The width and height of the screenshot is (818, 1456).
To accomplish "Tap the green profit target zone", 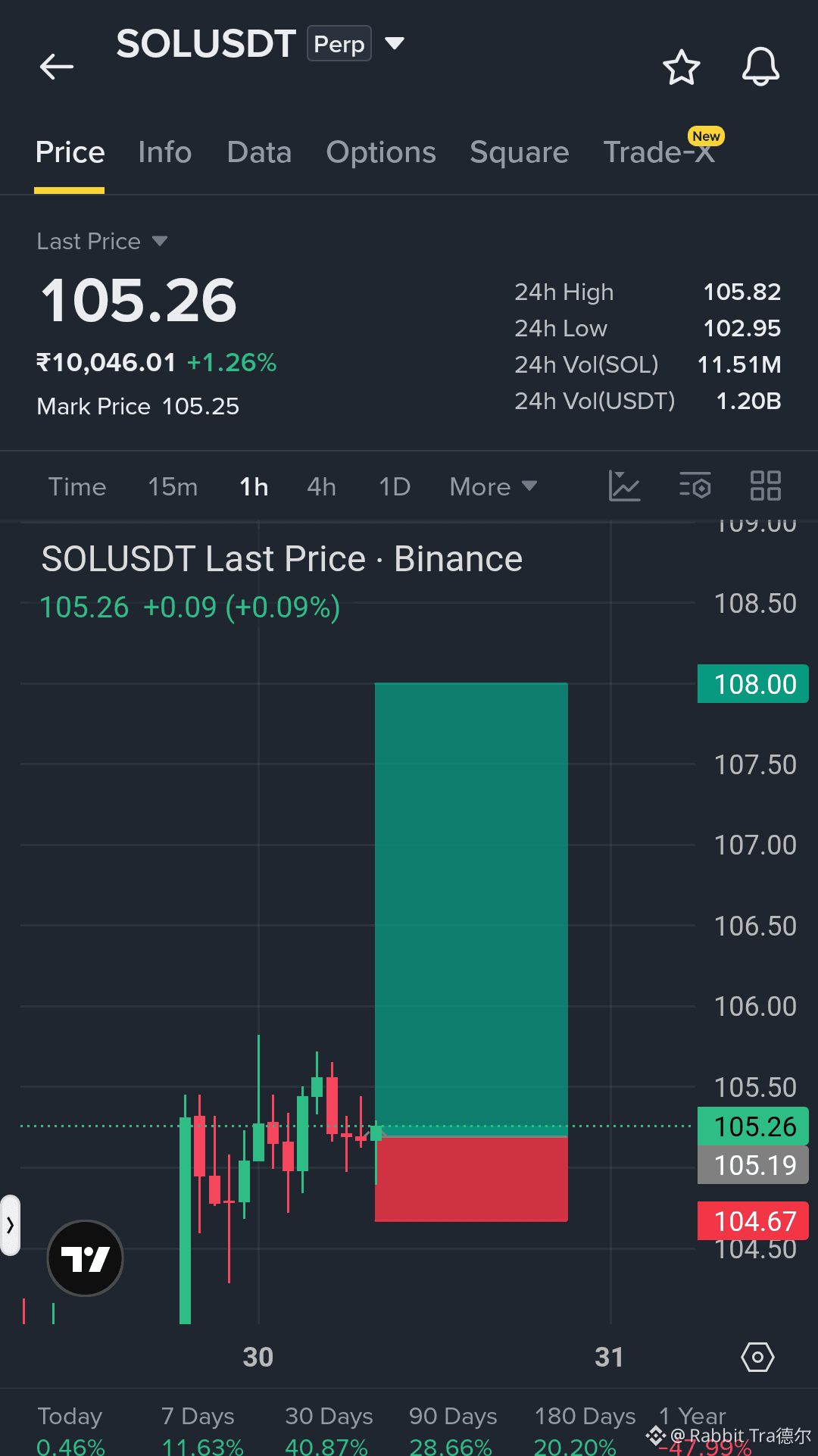I will (471, 909).
